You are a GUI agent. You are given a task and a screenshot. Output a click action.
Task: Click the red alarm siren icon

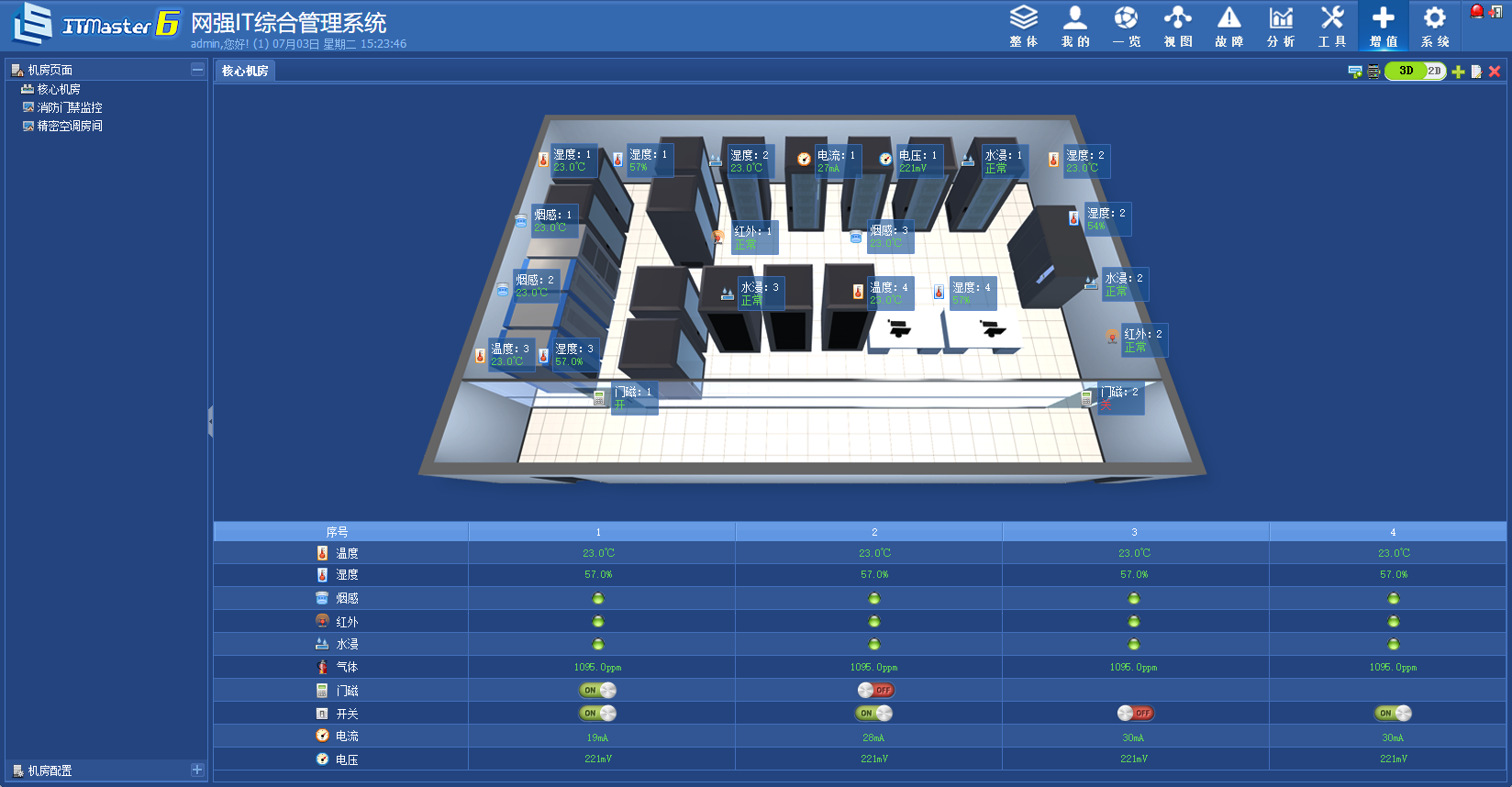click(x=1476, y=11)
